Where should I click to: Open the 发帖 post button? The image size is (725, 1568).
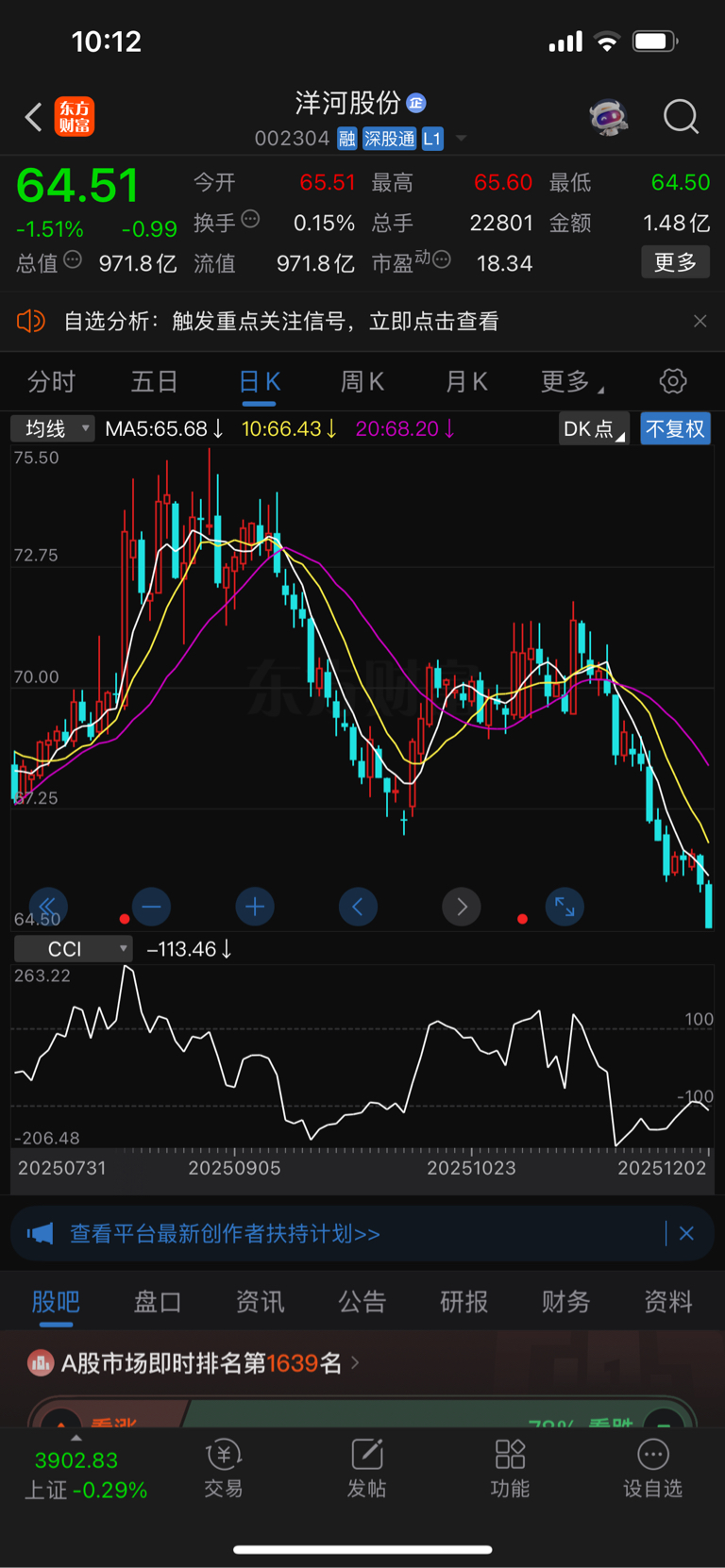click(x=367, y=1468)
